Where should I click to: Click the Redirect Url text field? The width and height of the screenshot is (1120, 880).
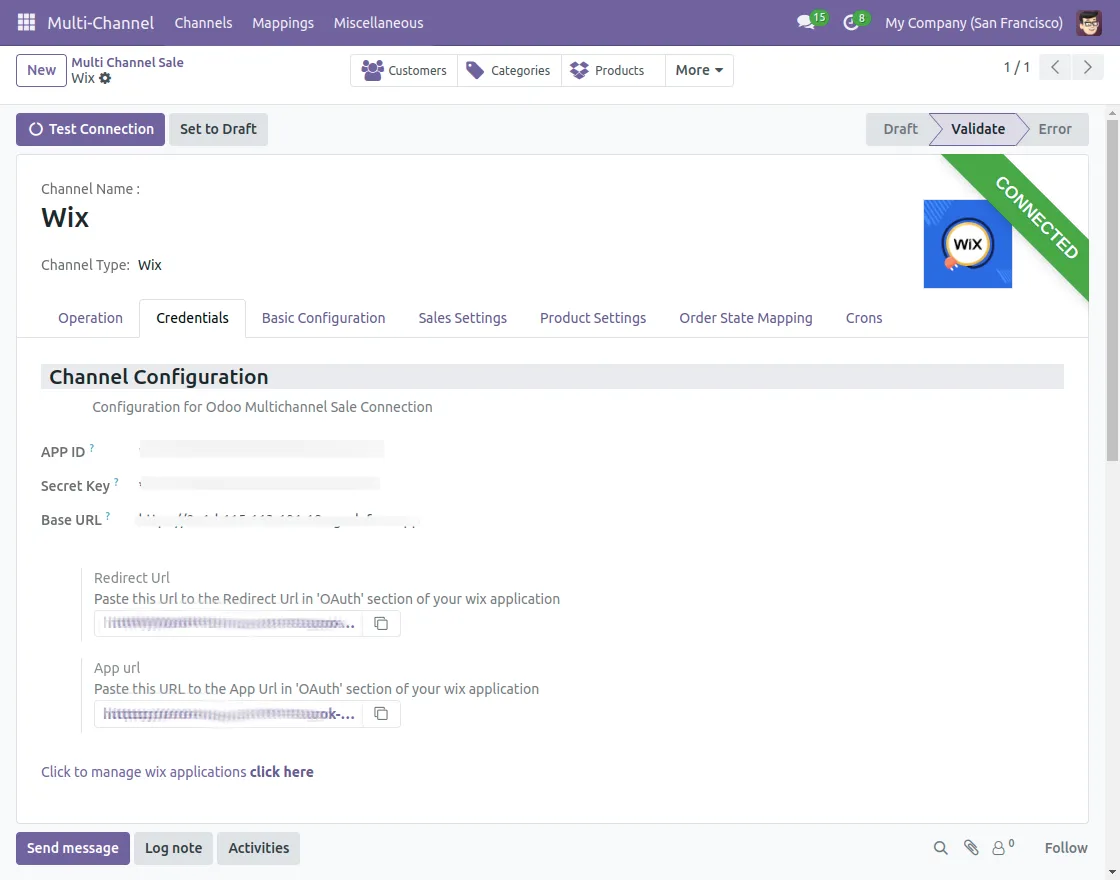coord(229,624)
